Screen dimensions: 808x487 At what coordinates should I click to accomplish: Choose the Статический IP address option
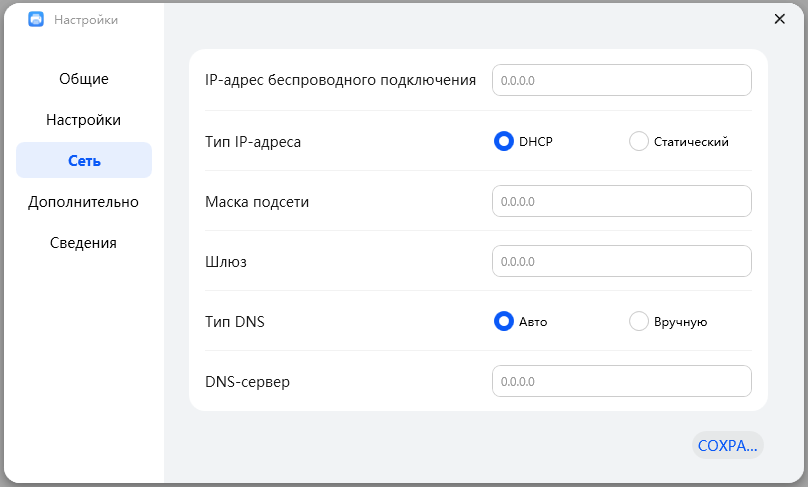point(639,141)
